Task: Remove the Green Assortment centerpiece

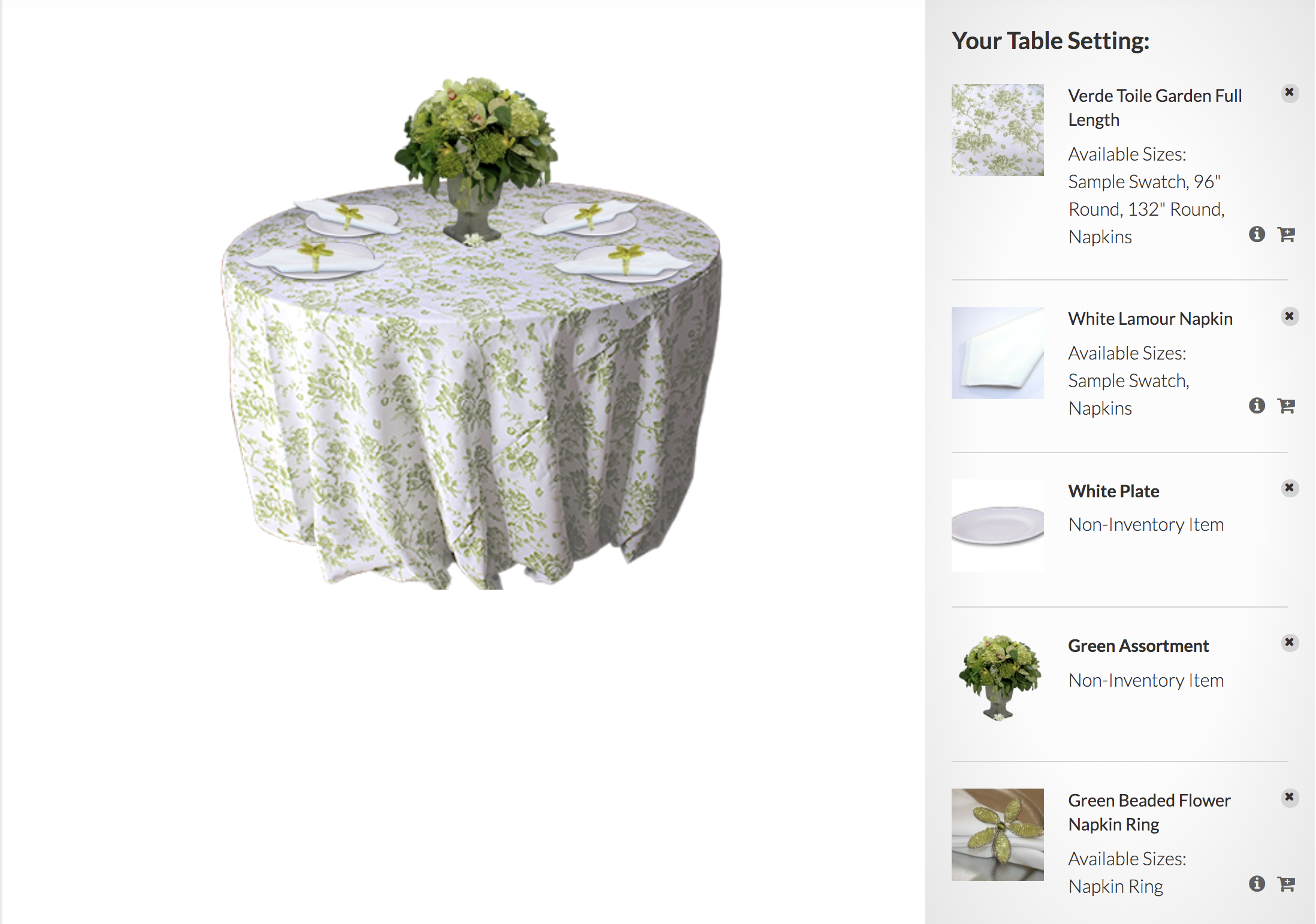Action: (x=1290, y=643)
